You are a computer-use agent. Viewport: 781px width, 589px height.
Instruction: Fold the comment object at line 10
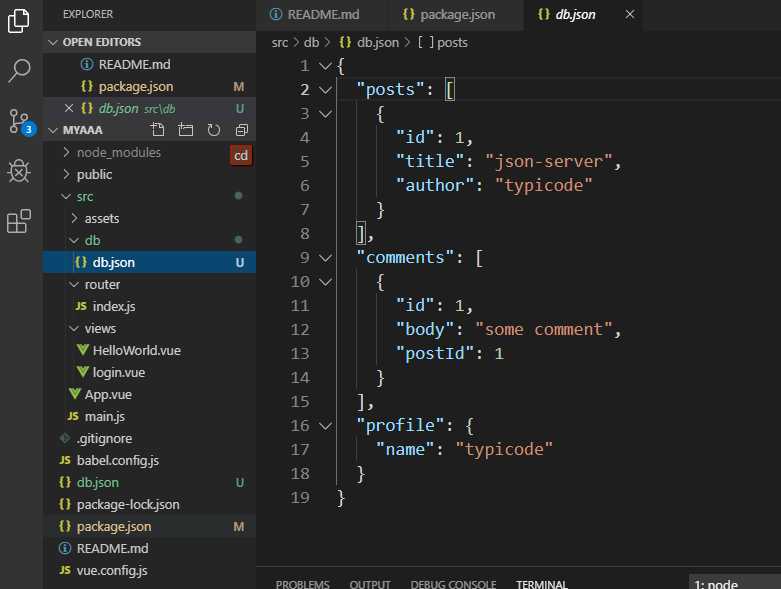tap(325, 282)
